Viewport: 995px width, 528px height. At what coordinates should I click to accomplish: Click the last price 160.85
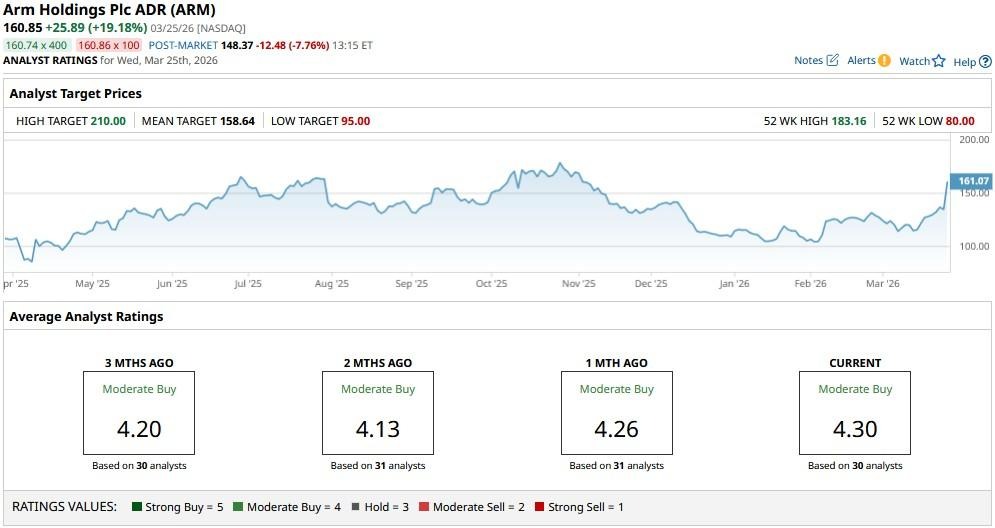click(x=22, y=28)
